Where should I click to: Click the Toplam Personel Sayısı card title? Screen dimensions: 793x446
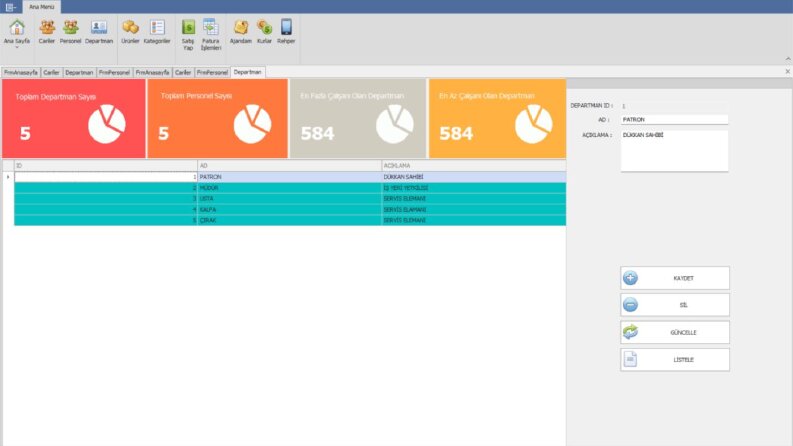point(196,96)
